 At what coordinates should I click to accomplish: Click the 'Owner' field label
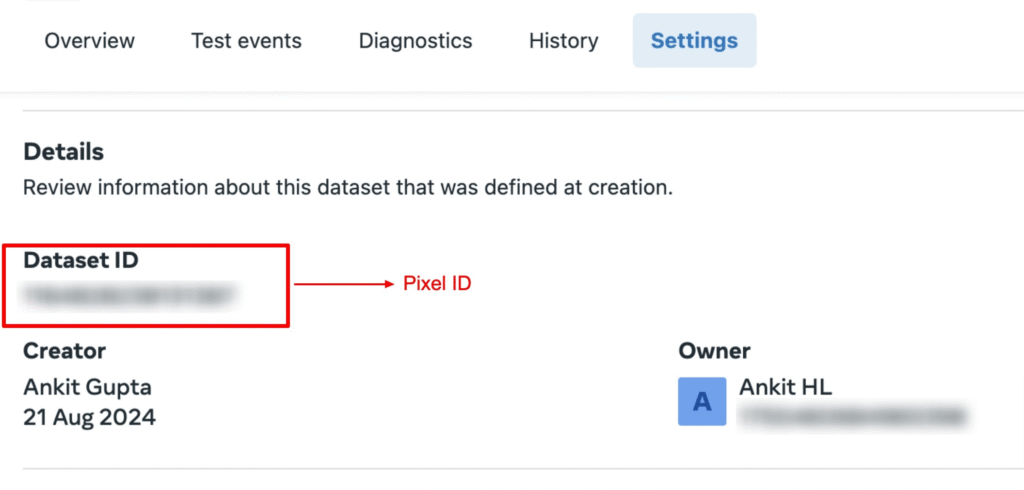[714, 351]
